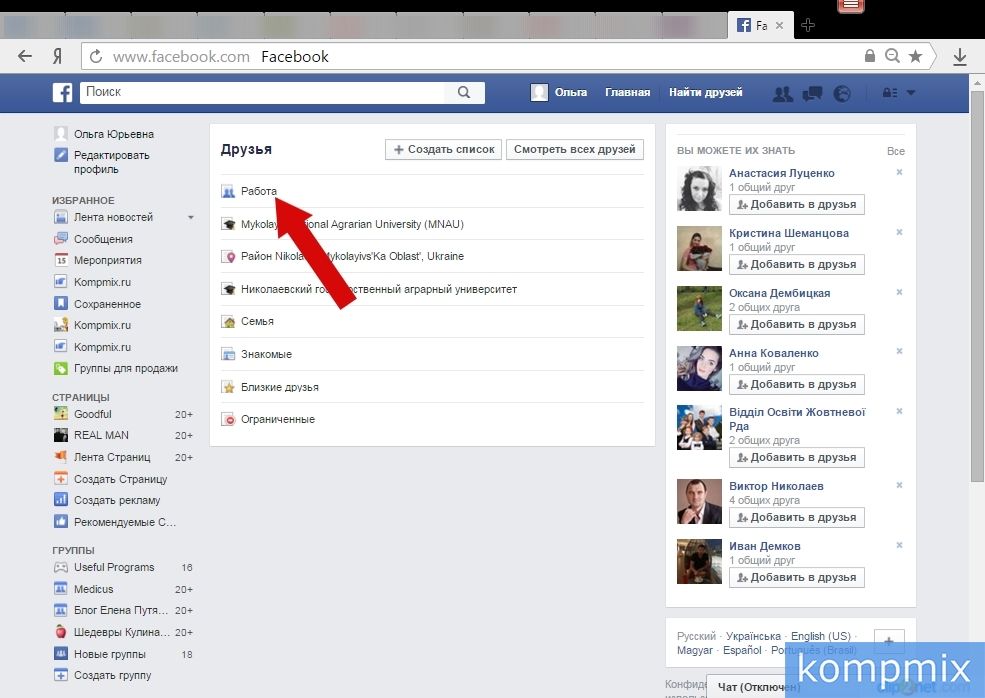Switch language to English (US)
The width and height of the screenshot is (985, 698).
(x=820, y=636)
